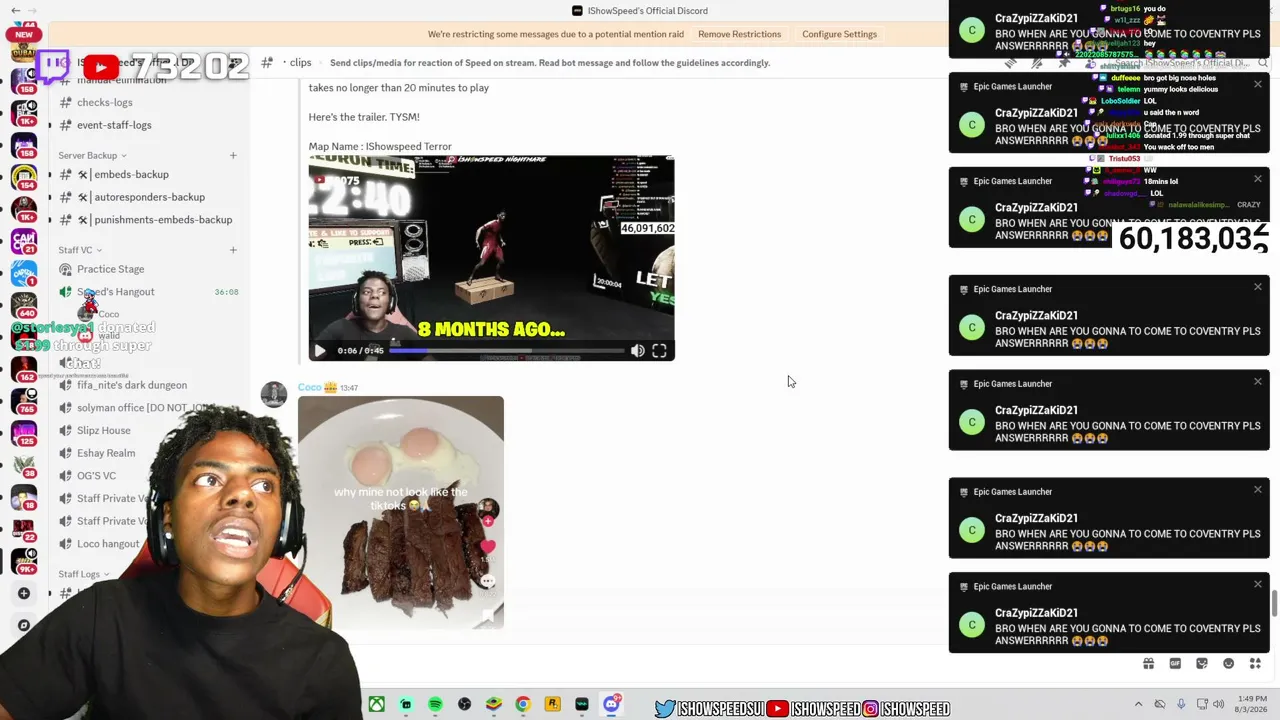This screenshot has height=720, width=1280.
Task: Open Coco's steak and eggs image
Action: click(401, 513)
